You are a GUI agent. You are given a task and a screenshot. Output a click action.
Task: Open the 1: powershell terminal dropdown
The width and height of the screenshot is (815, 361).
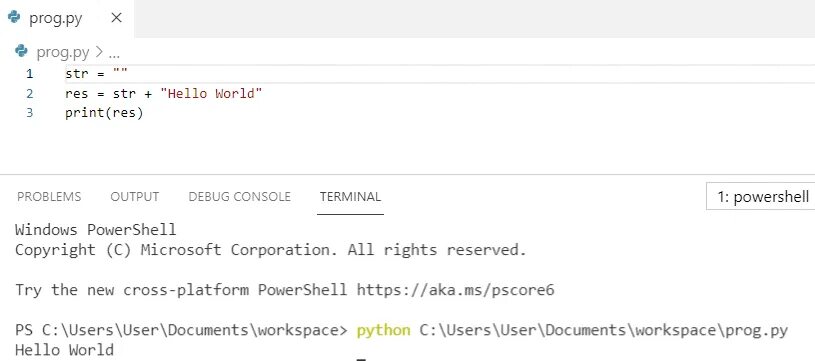(760, 196)
